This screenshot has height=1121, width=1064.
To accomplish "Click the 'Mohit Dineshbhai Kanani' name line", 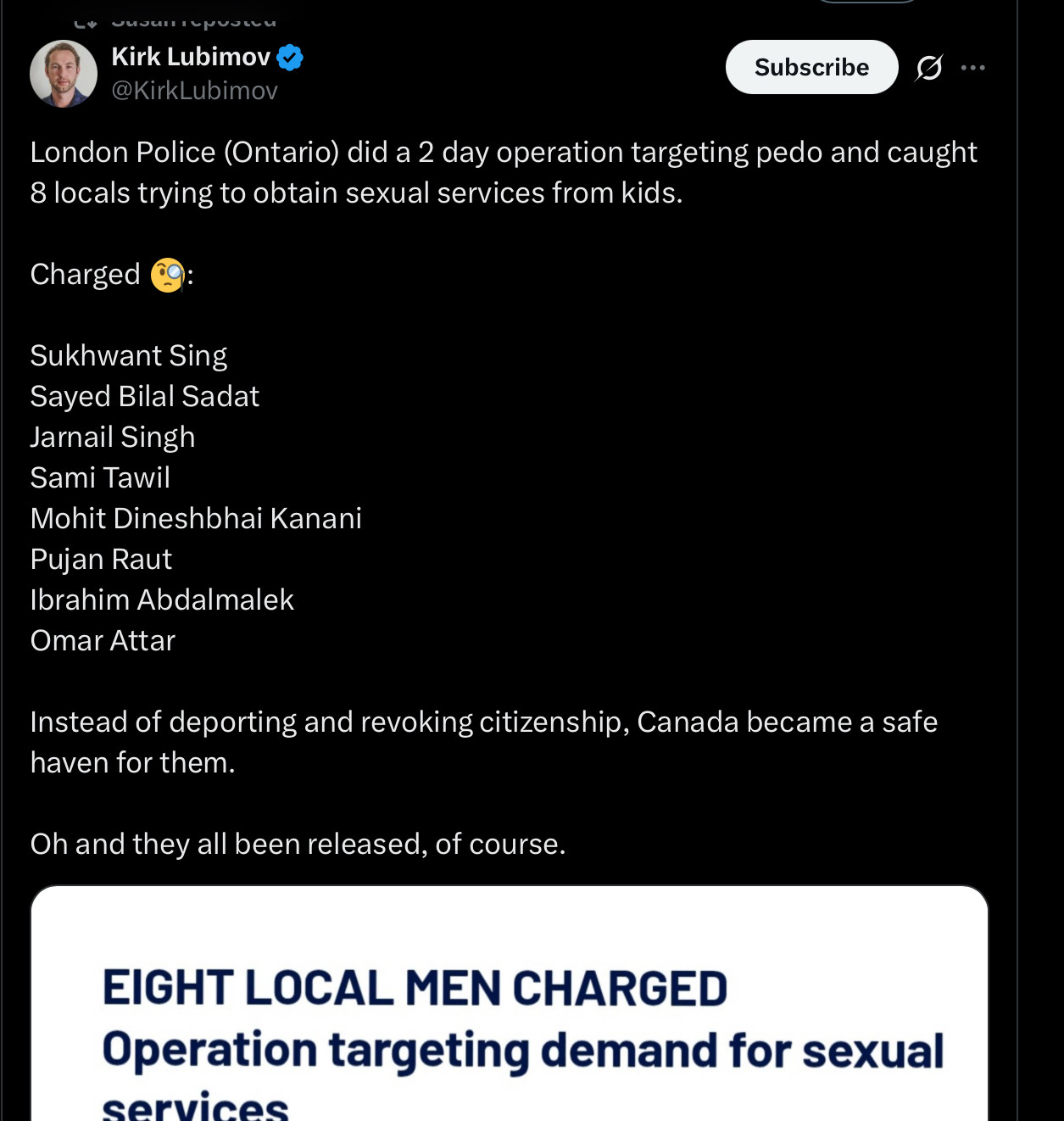I will pos(196,519).
